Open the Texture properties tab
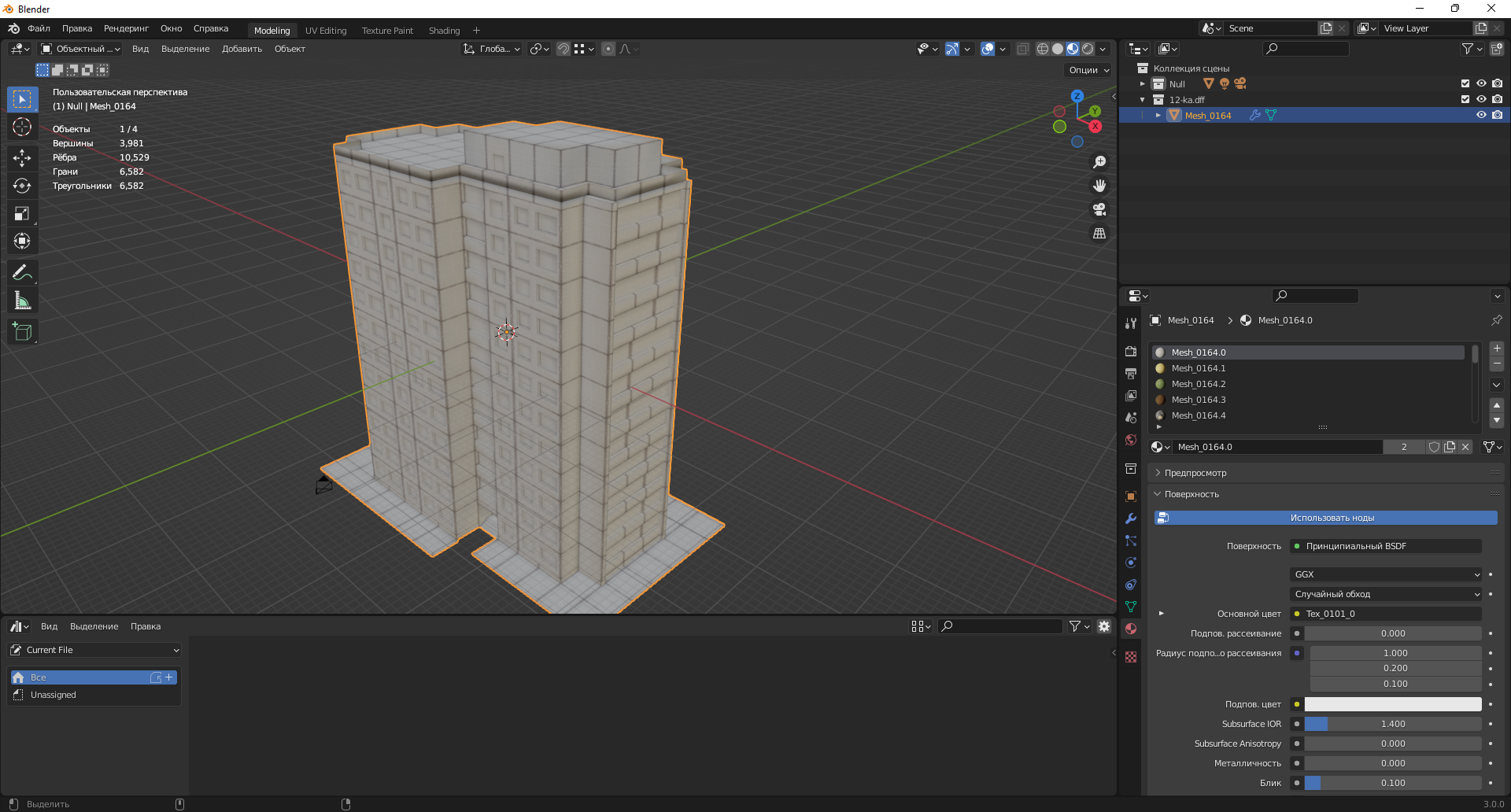The width and height of the screenshot is (1511, 812). (1131, 657)
